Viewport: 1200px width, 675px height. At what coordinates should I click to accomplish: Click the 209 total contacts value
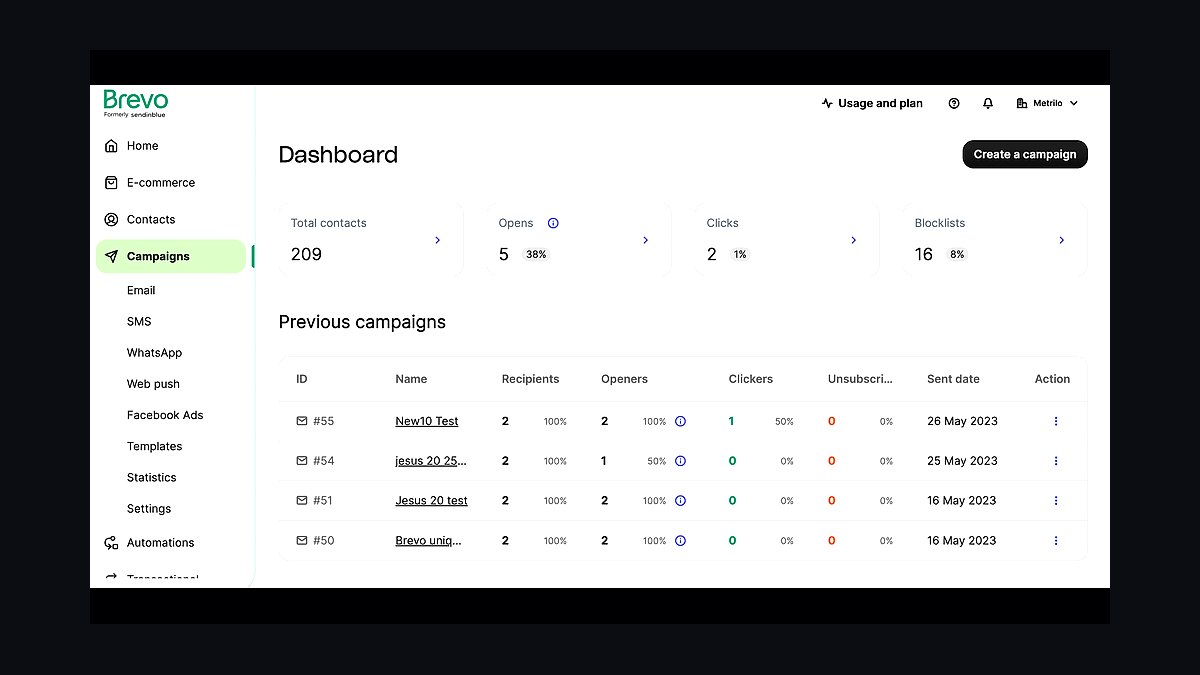[306, 254]
